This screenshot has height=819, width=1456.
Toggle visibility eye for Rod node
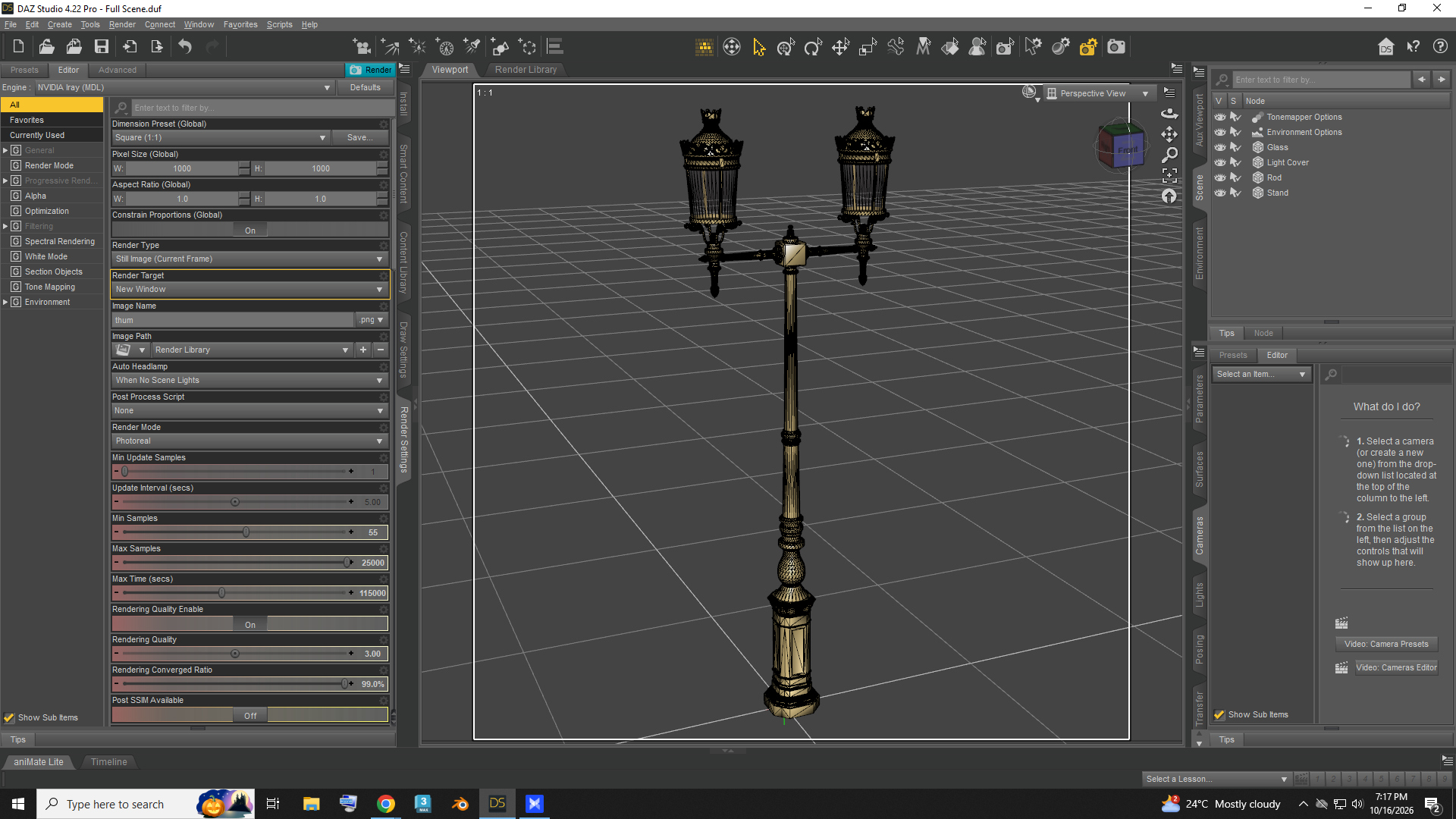(1219, 177)
